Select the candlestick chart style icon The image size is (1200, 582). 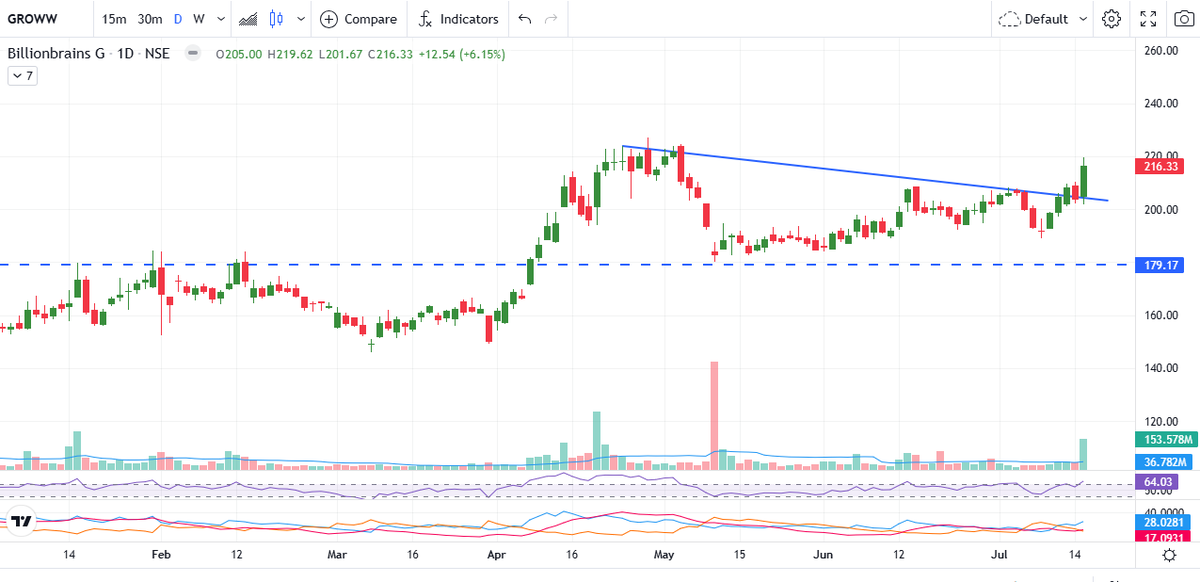click(x=277, y=19)
